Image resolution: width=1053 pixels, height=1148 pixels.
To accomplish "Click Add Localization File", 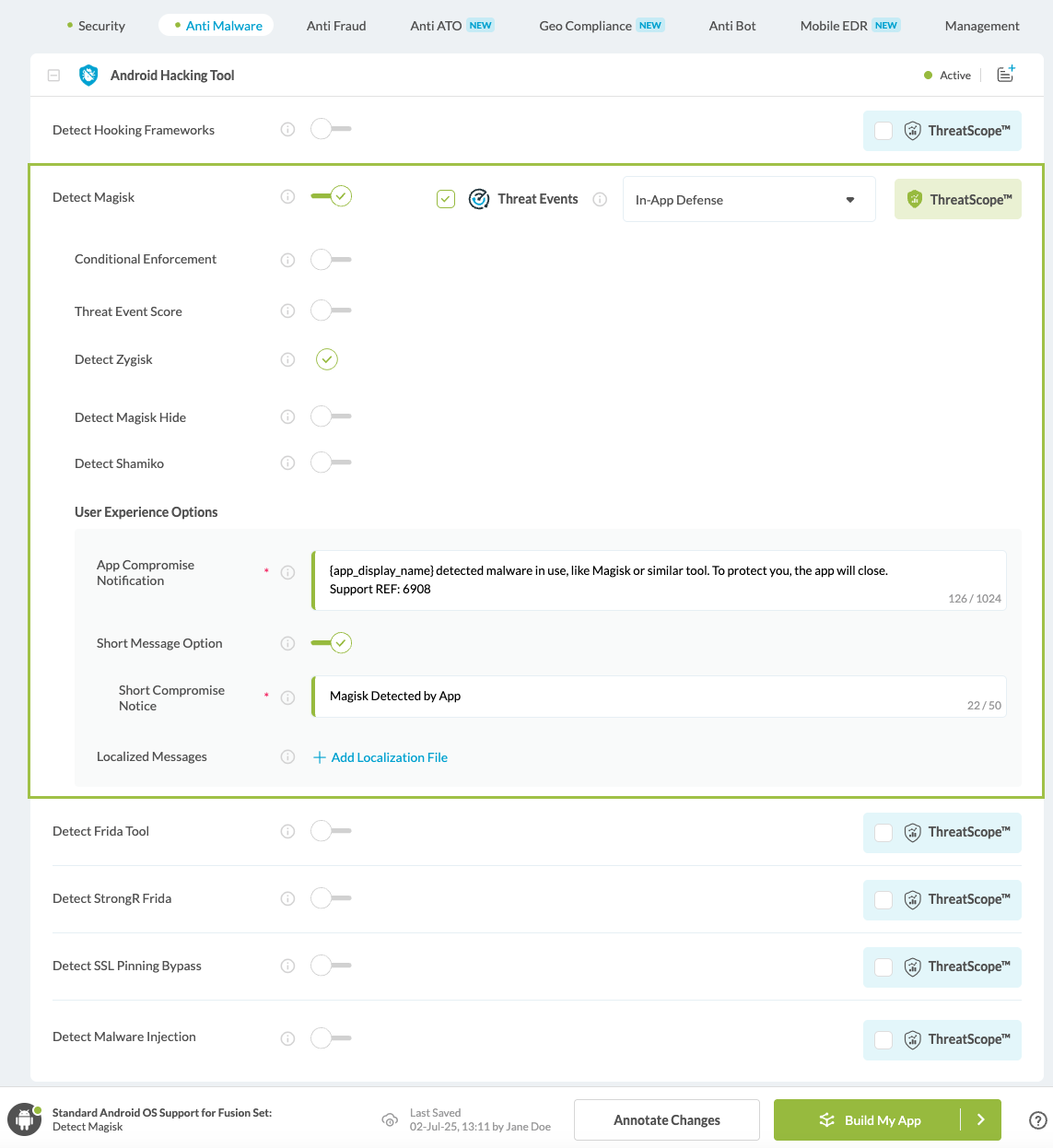I will pos(380,756).
